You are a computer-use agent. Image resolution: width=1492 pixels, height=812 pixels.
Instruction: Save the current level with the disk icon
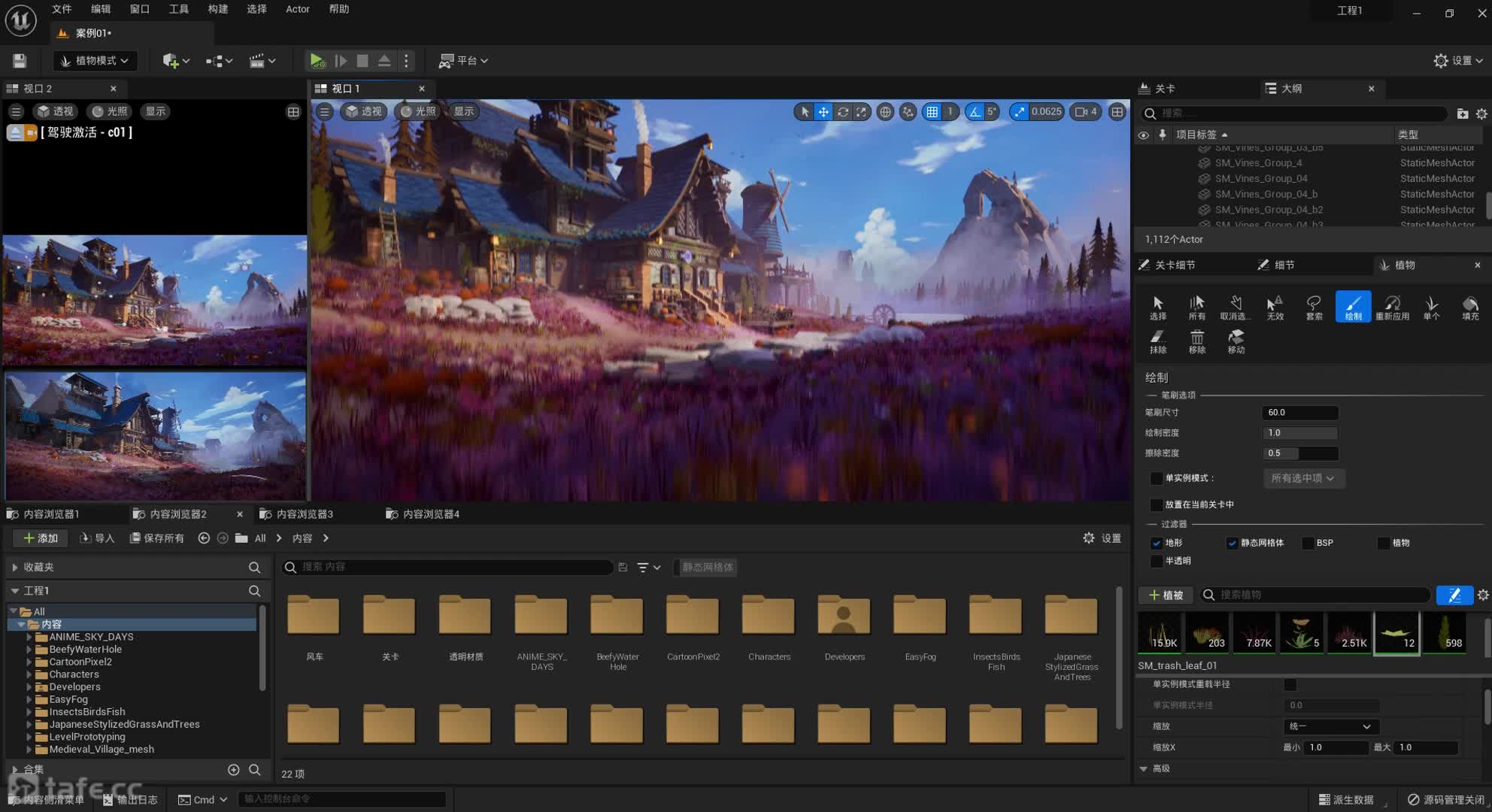point(20,61)
